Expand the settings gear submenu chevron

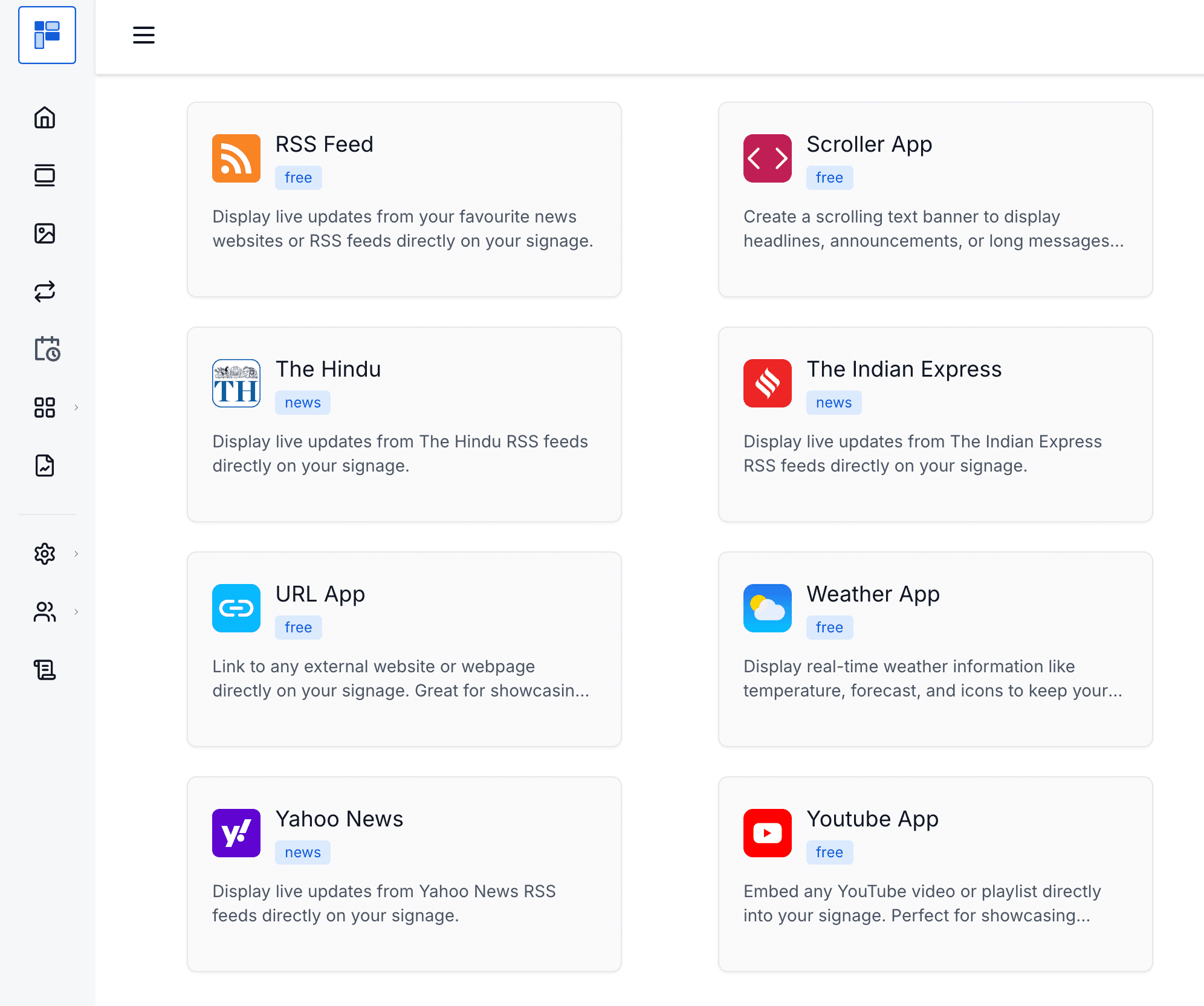click(x=76, y=554)
